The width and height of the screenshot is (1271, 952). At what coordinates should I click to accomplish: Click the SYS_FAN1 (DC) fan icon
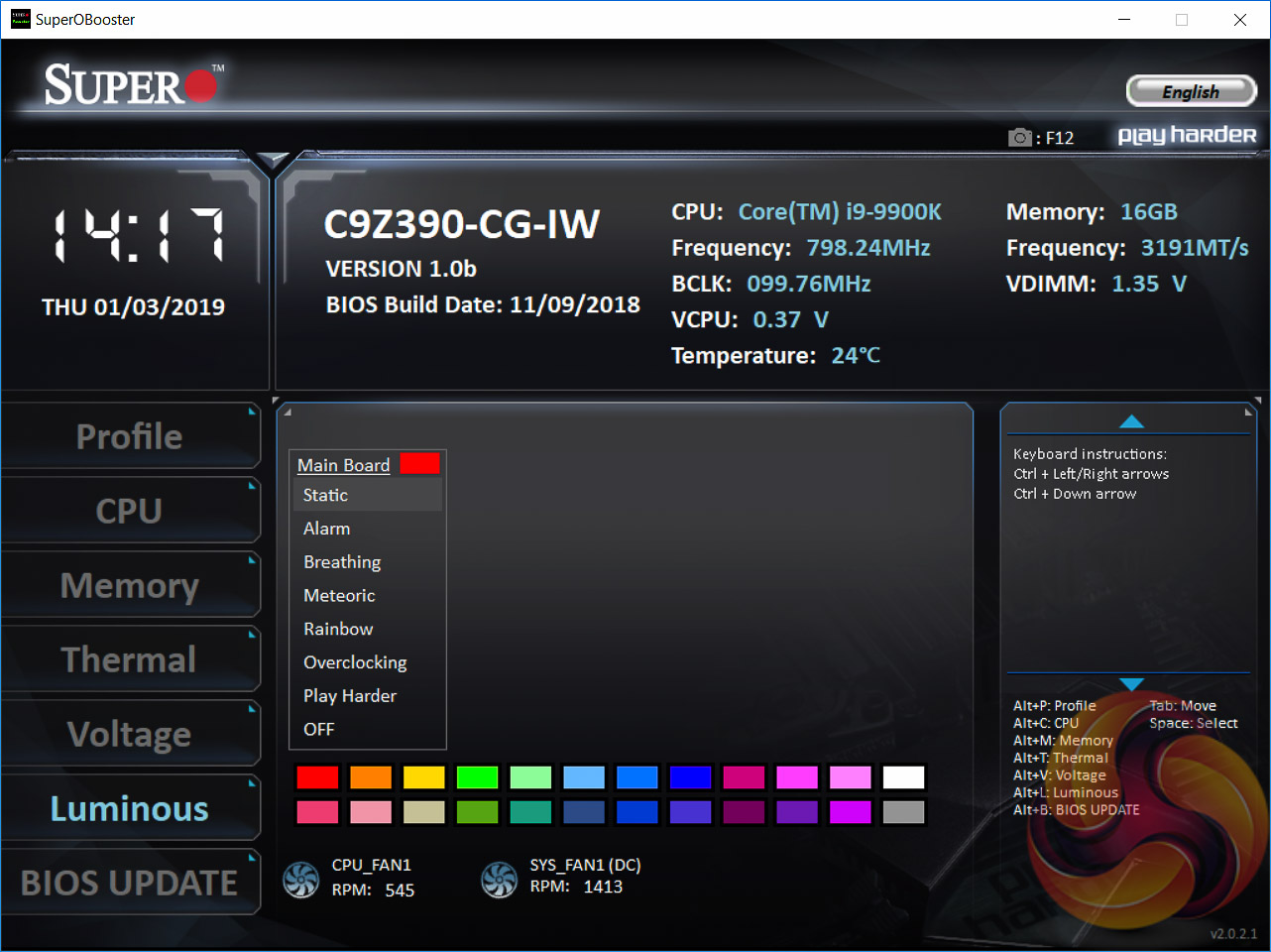(499, 879)
